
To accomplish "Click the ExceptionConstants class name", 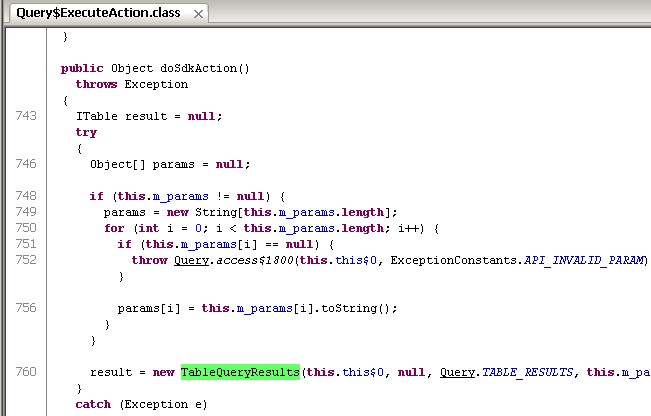I will tap(457, 260).
